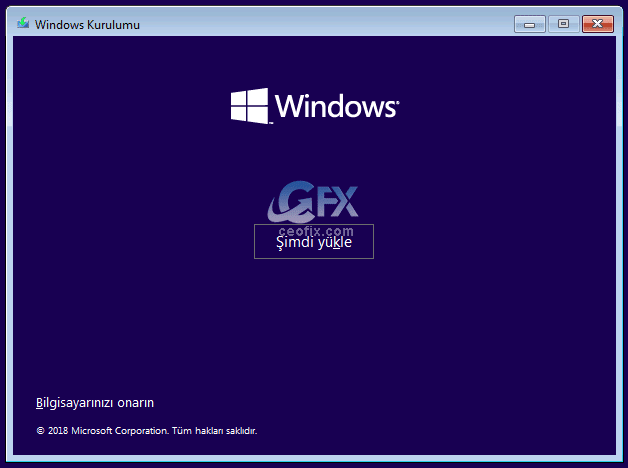628x468 pixels.
Task: Maximize the Windows Kurulumu window
Action: coord(564,24)
